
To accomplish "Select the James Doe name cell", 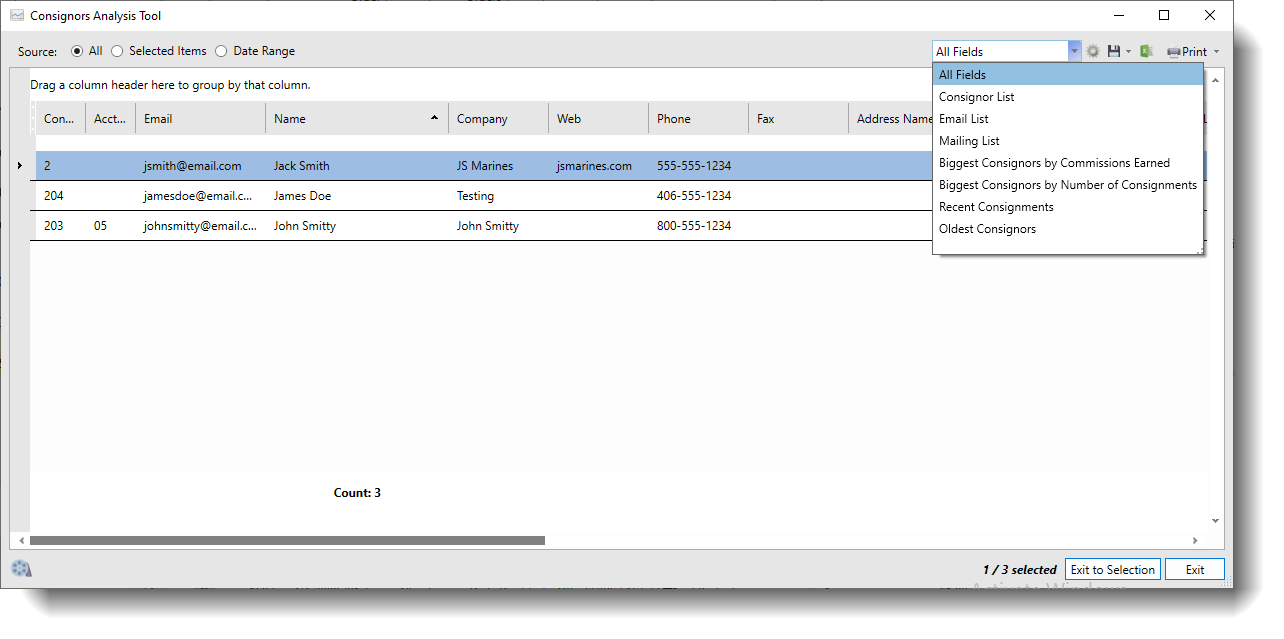I will (x=357, y=196).
